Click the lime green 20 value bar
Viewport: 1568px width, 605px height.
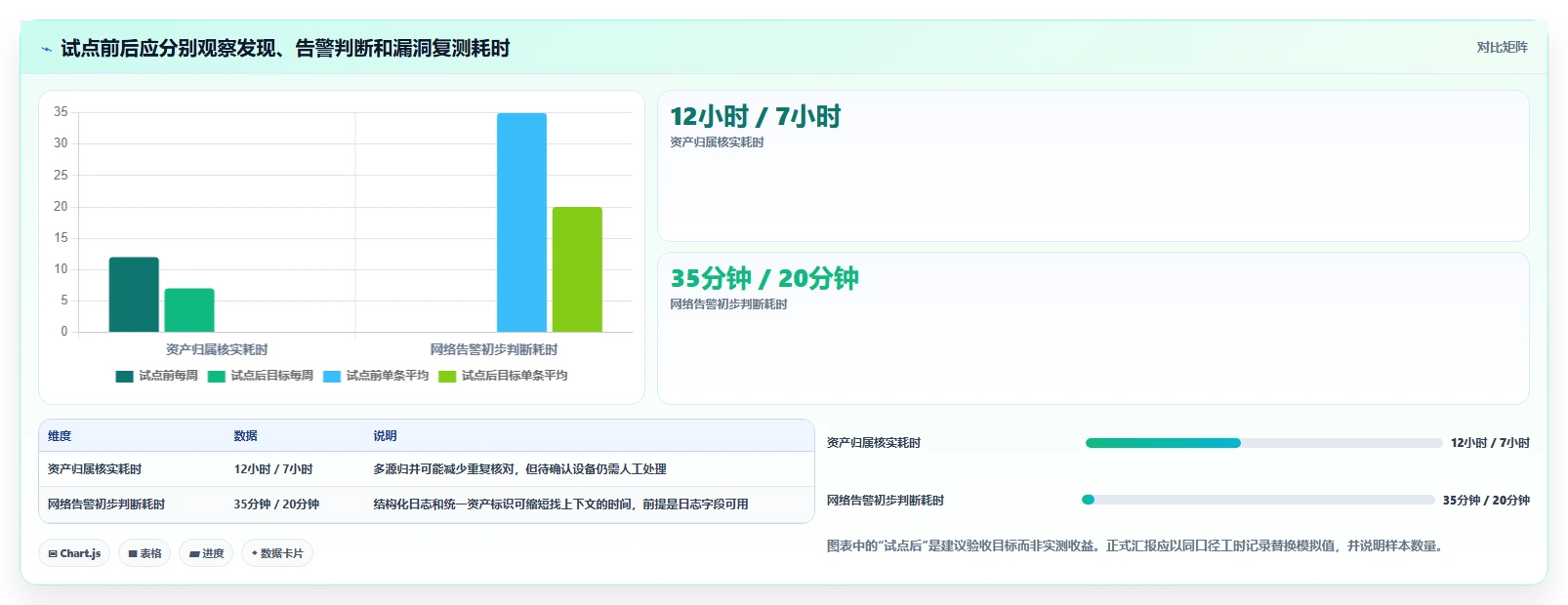577,269
